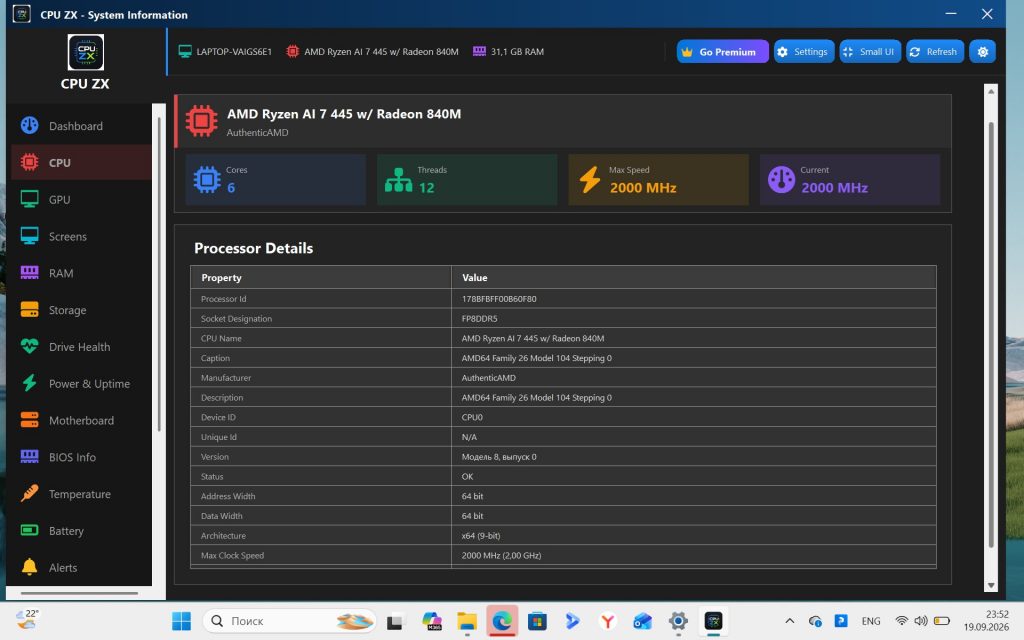The width and height of the screenshot is (1024, 640).
Task: Click the Version value Модель 8, выпуск 0
Action: tap(499, 457)
